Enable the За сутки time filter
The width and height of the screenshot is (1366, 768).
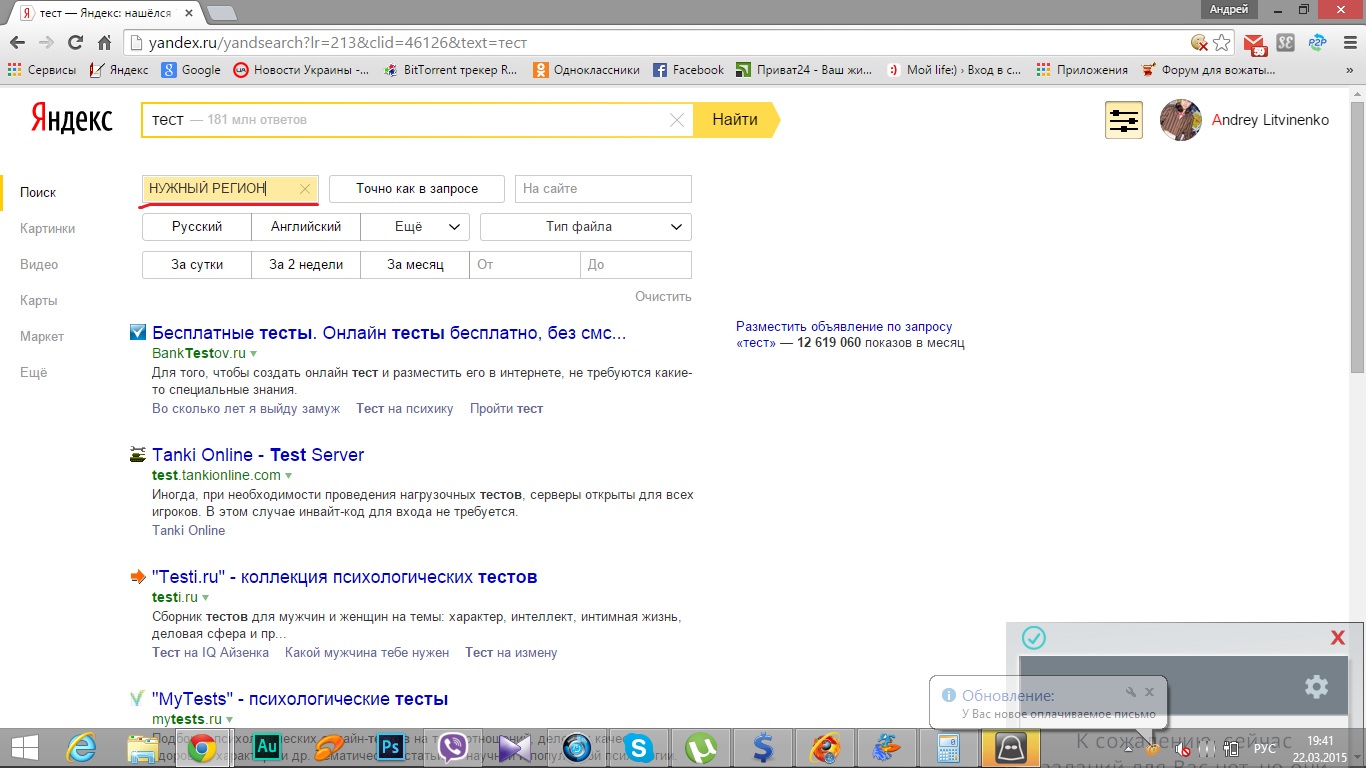[x=197, y=265]
